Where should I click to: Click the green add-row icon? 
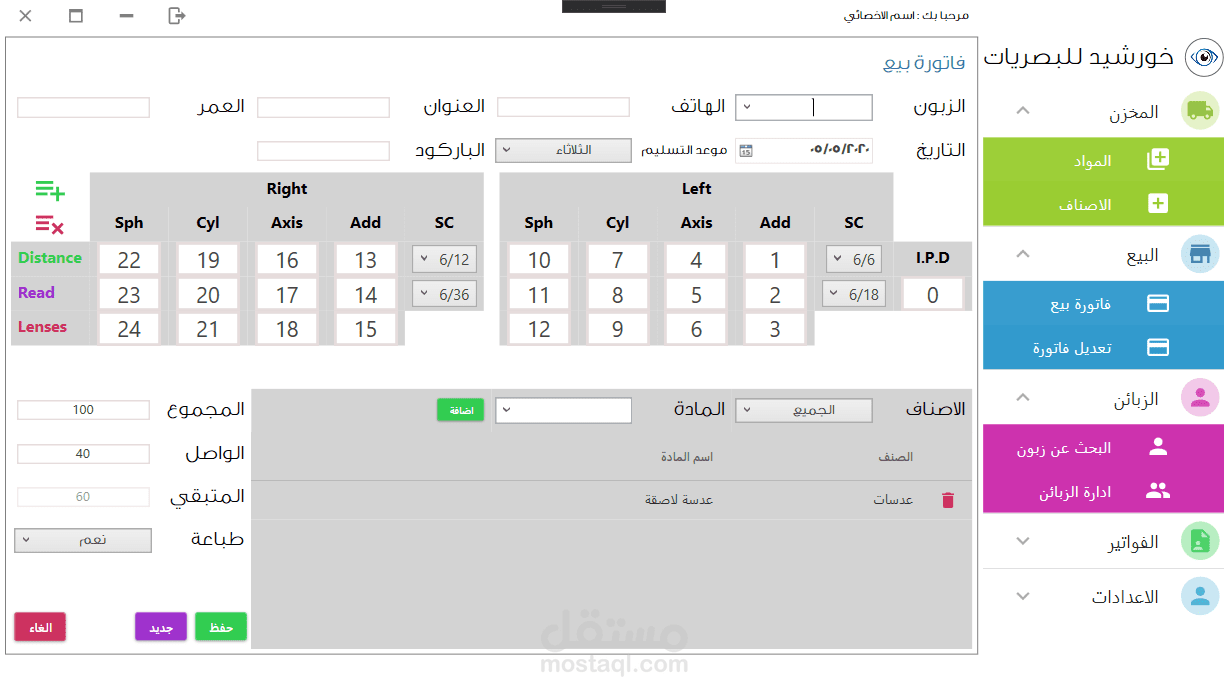tap(50, 190)
